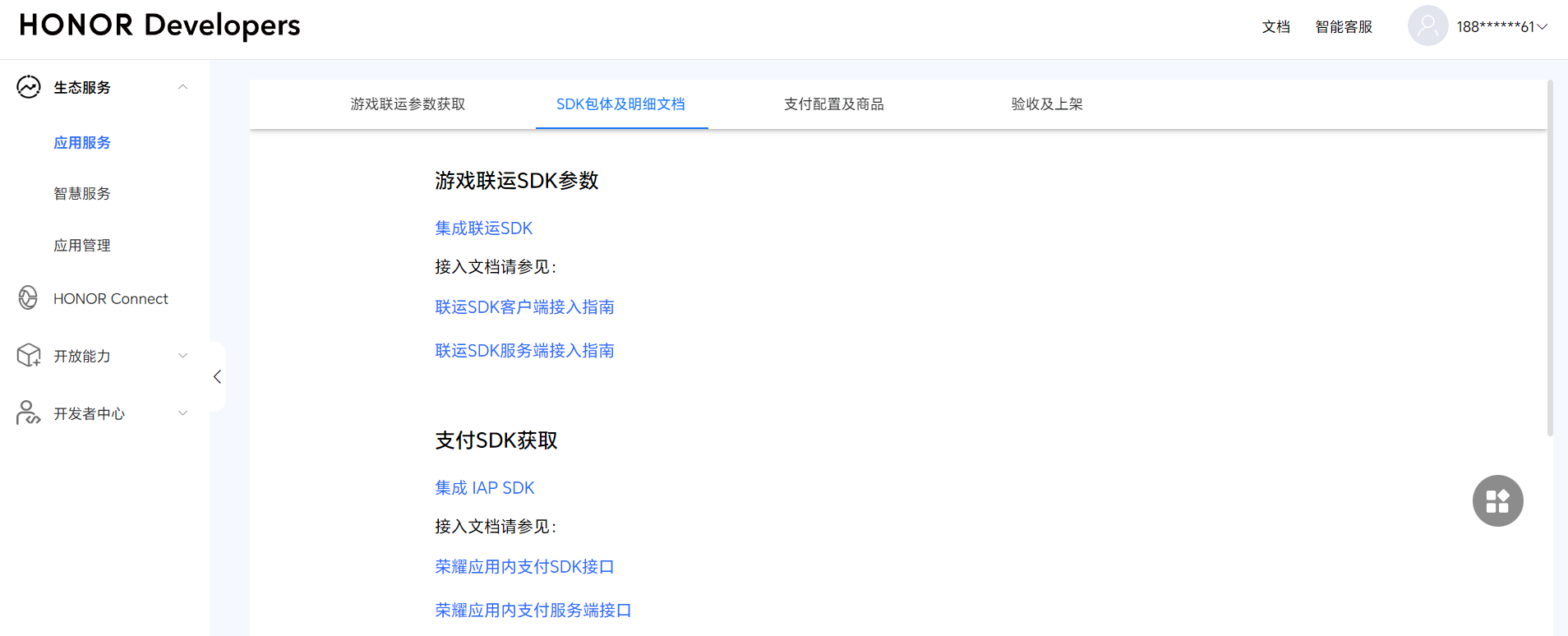
Task: Click the HONOR Connect sidebar icon
Action: point(28,298)
